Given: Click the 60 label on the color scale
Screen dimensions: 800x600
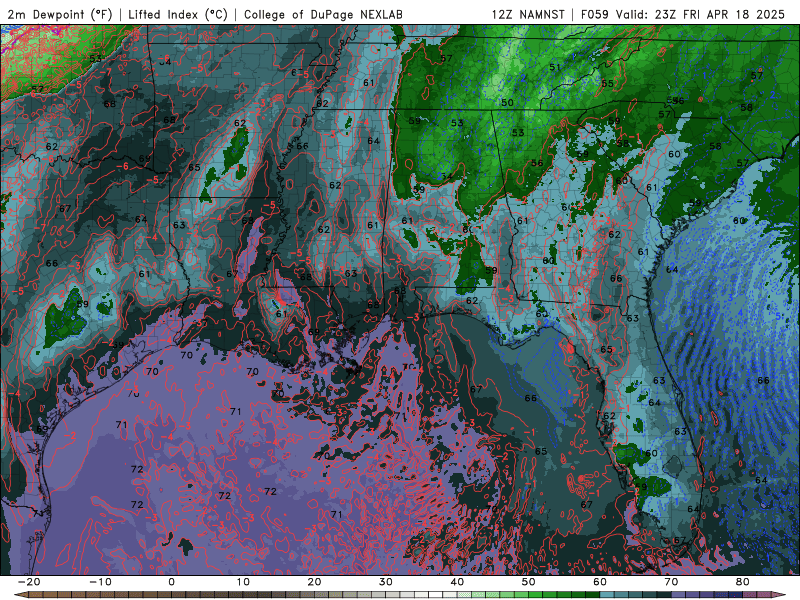Looking at the screenshot, I should coord(600,582).
